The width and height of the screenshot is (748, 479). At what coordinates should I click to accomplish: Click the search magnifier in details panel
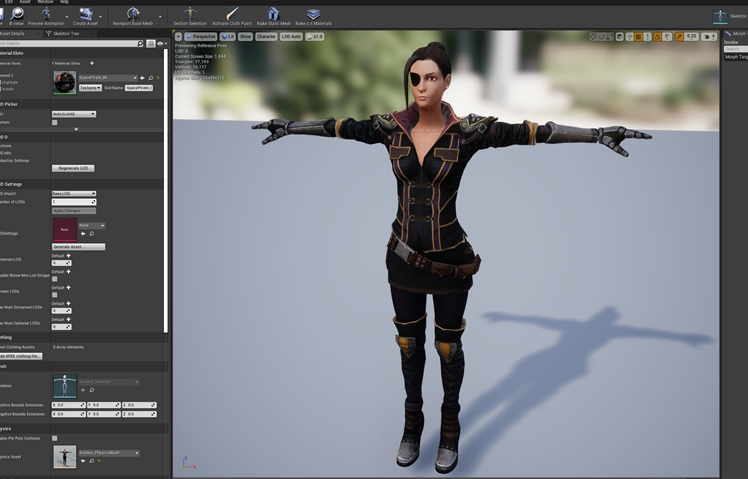coord(140,43)
